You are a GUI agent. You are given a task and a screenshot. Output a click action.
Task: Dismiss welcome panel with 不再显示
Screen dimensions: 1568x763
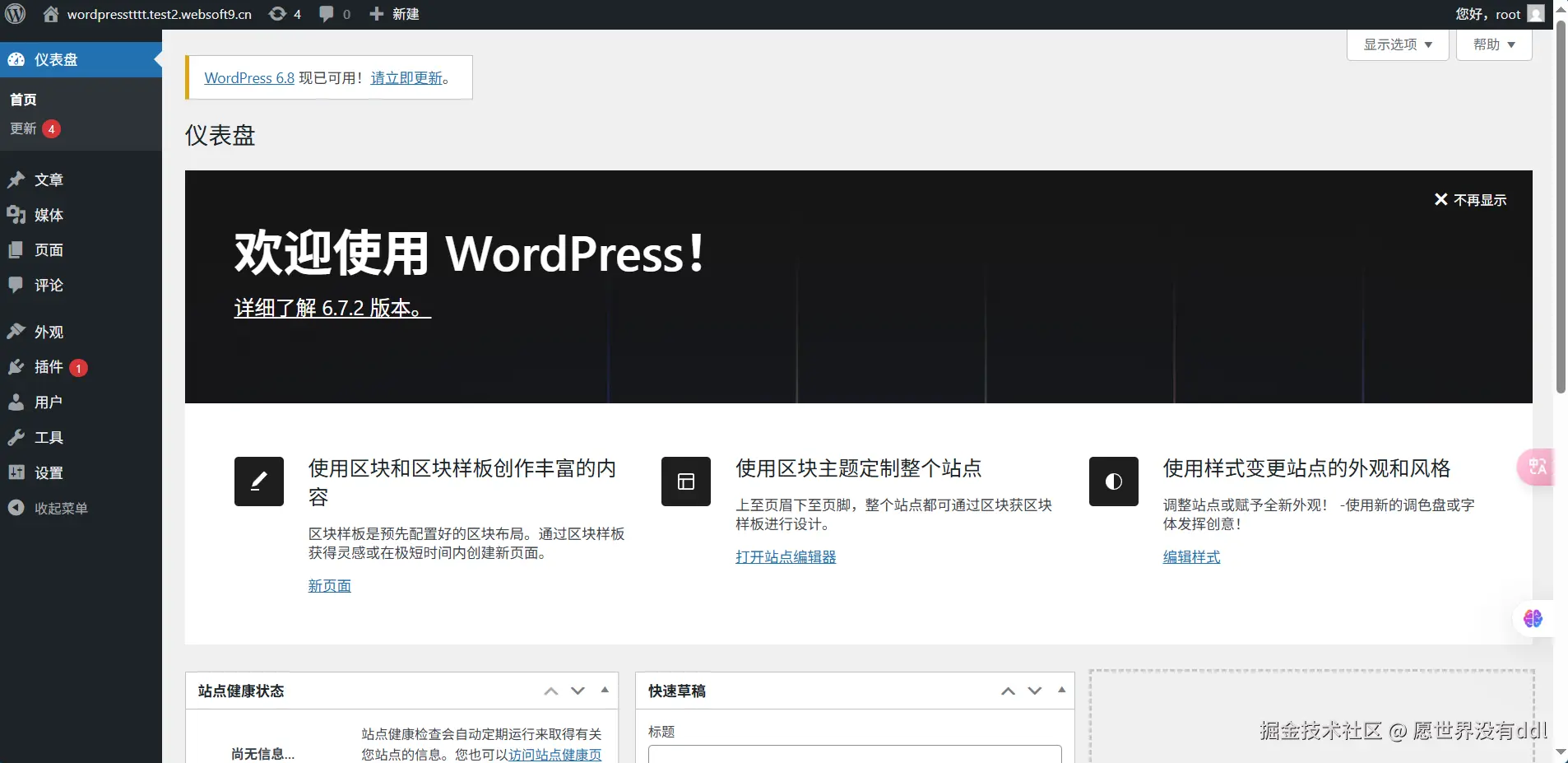point(1470,200)
